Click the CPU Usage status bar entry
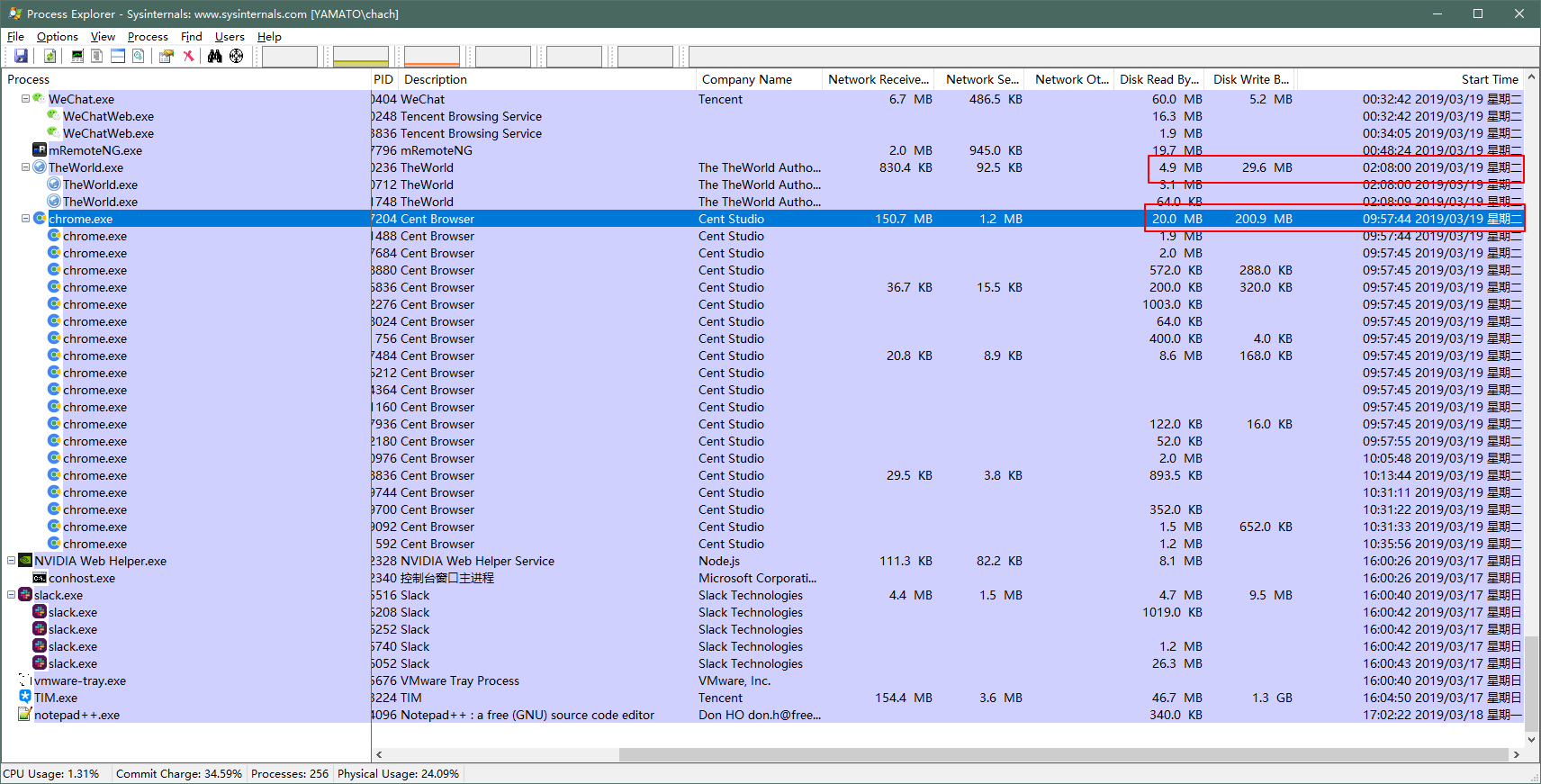 (x=52, y=773)
